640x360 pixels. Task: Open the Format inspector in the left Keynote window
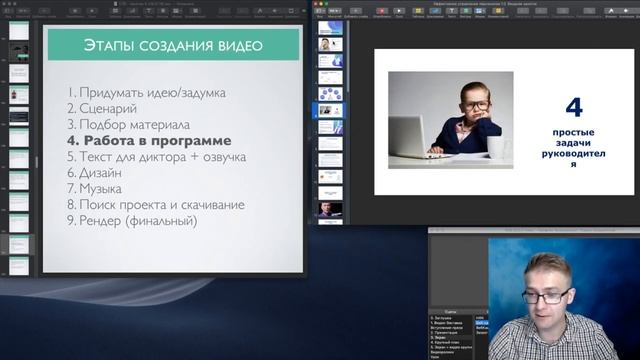260,11
